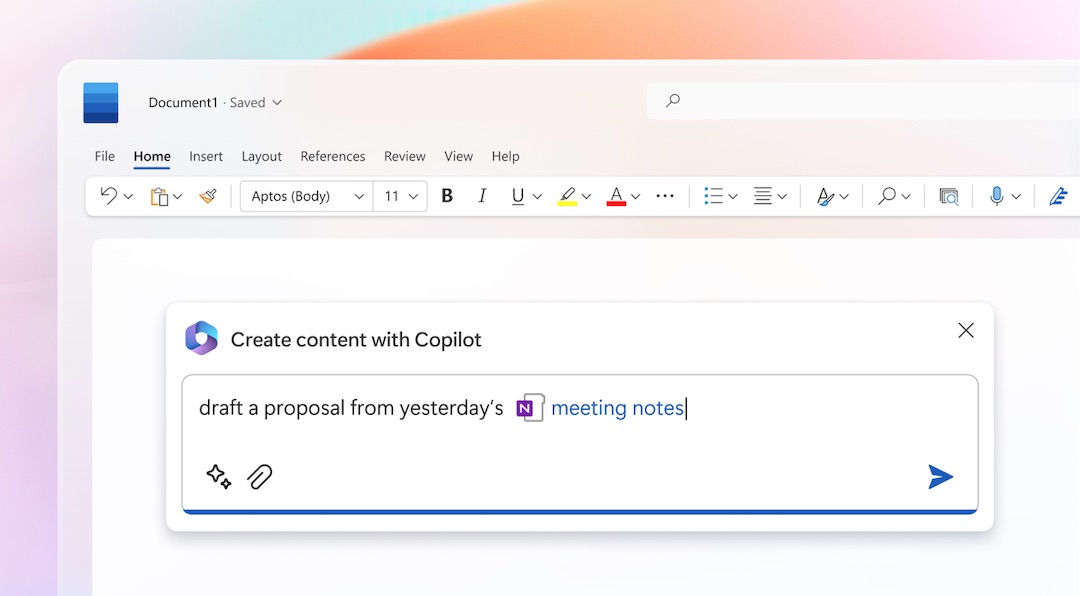
Task: Attach a file using the paperclip icon
Action: tap(258, 476)
